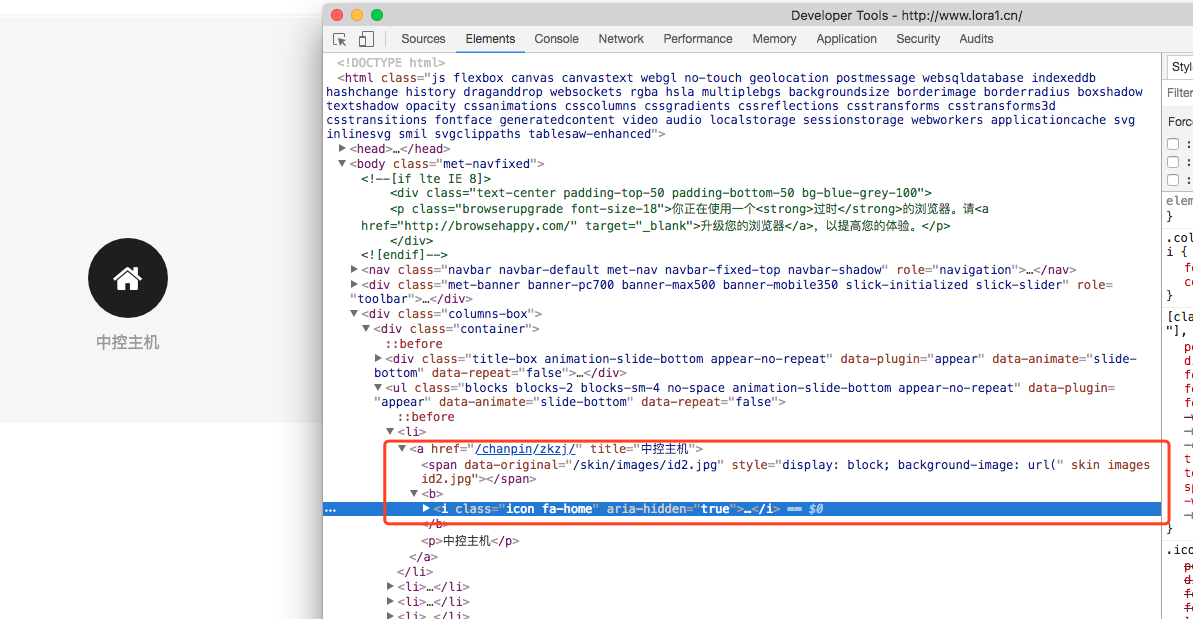Tick the topmost Force state checkbox
The height and width of the screenshot is (619, 1193).
[x=1173, y=144]
